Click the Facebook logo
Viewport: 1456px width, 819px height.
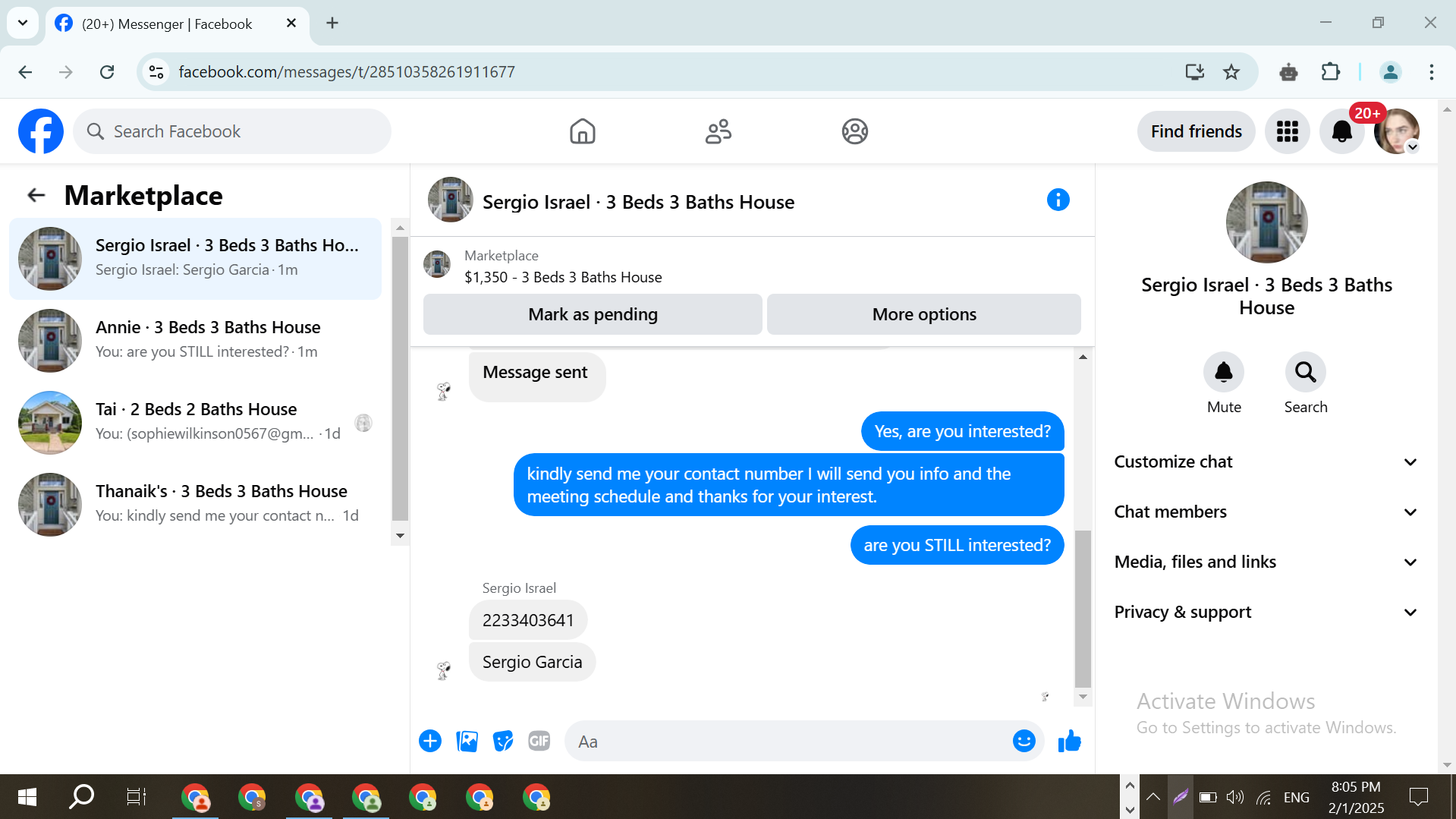pyautogui.click(x=41, y=131)
